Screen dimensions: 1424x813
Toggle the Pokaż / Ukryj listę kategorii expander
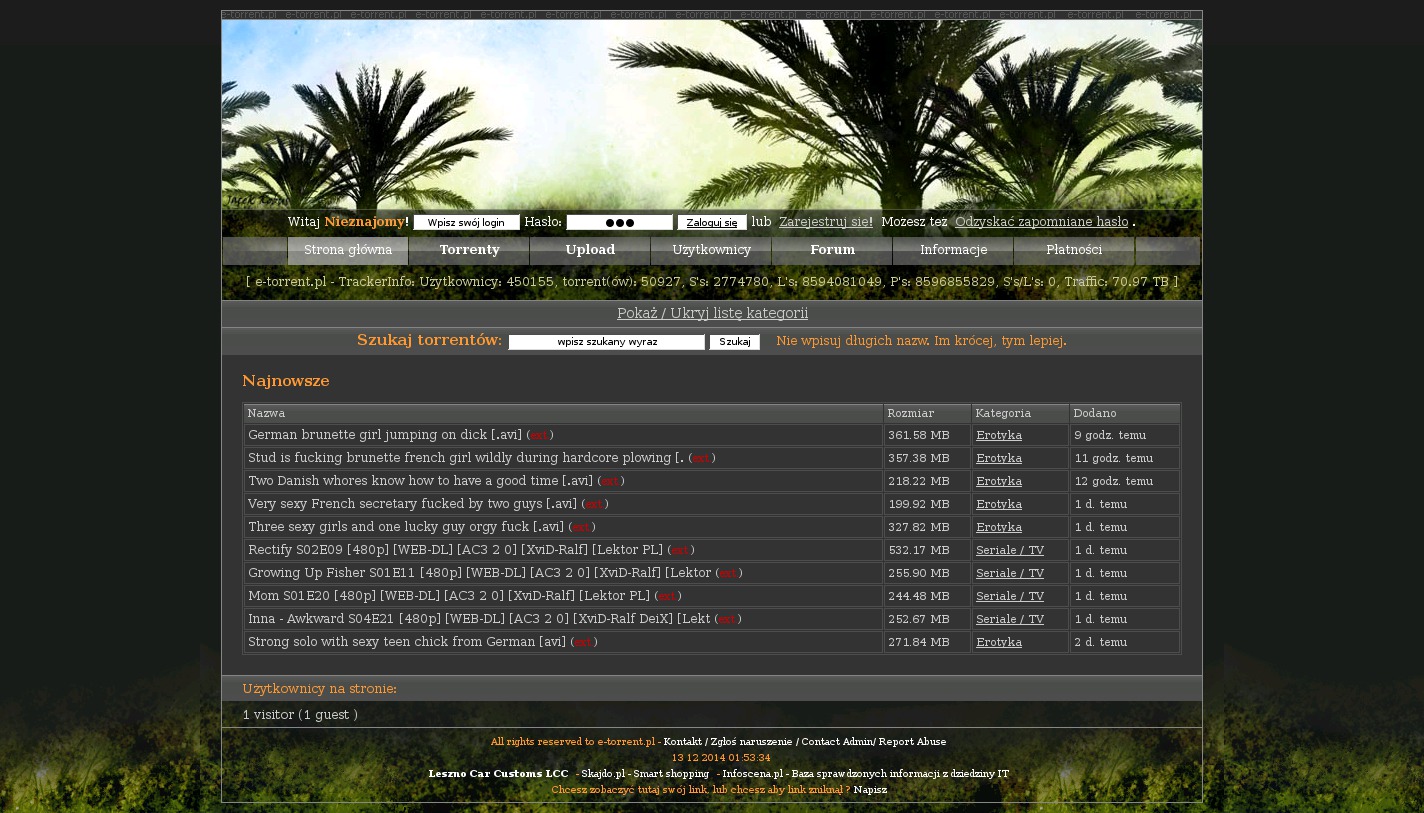(x=712, y=313)
